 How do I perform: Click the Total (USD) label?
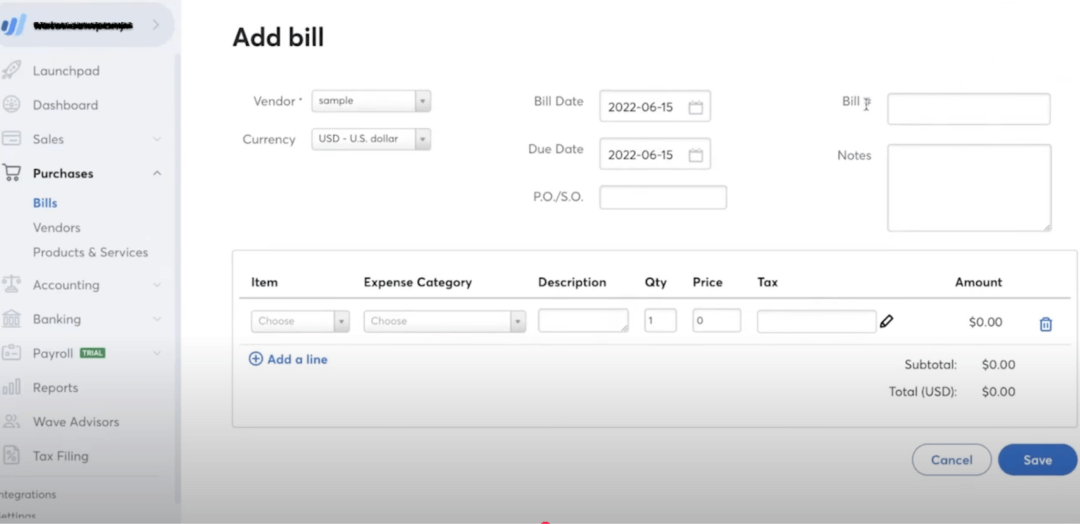(x=923, y=392)
